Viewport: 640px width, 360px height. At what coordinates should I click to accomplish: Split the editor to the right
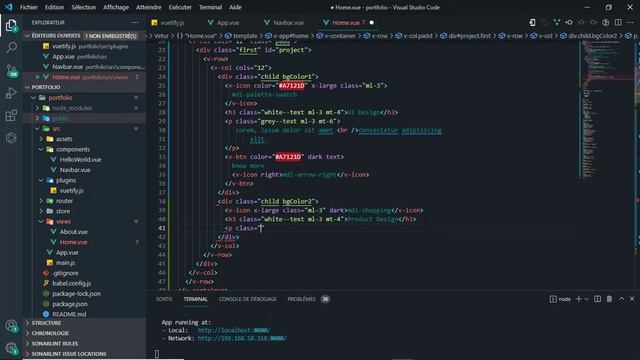click(618, 22)
